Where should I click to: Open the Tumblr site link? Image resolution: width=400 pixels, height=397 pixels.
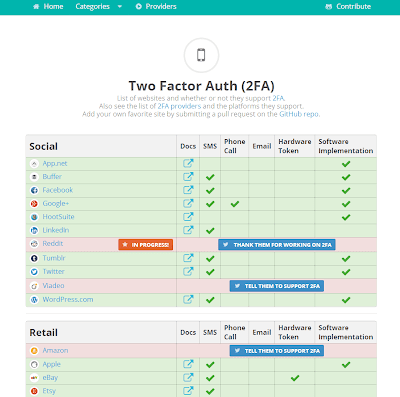coord(54,258)
